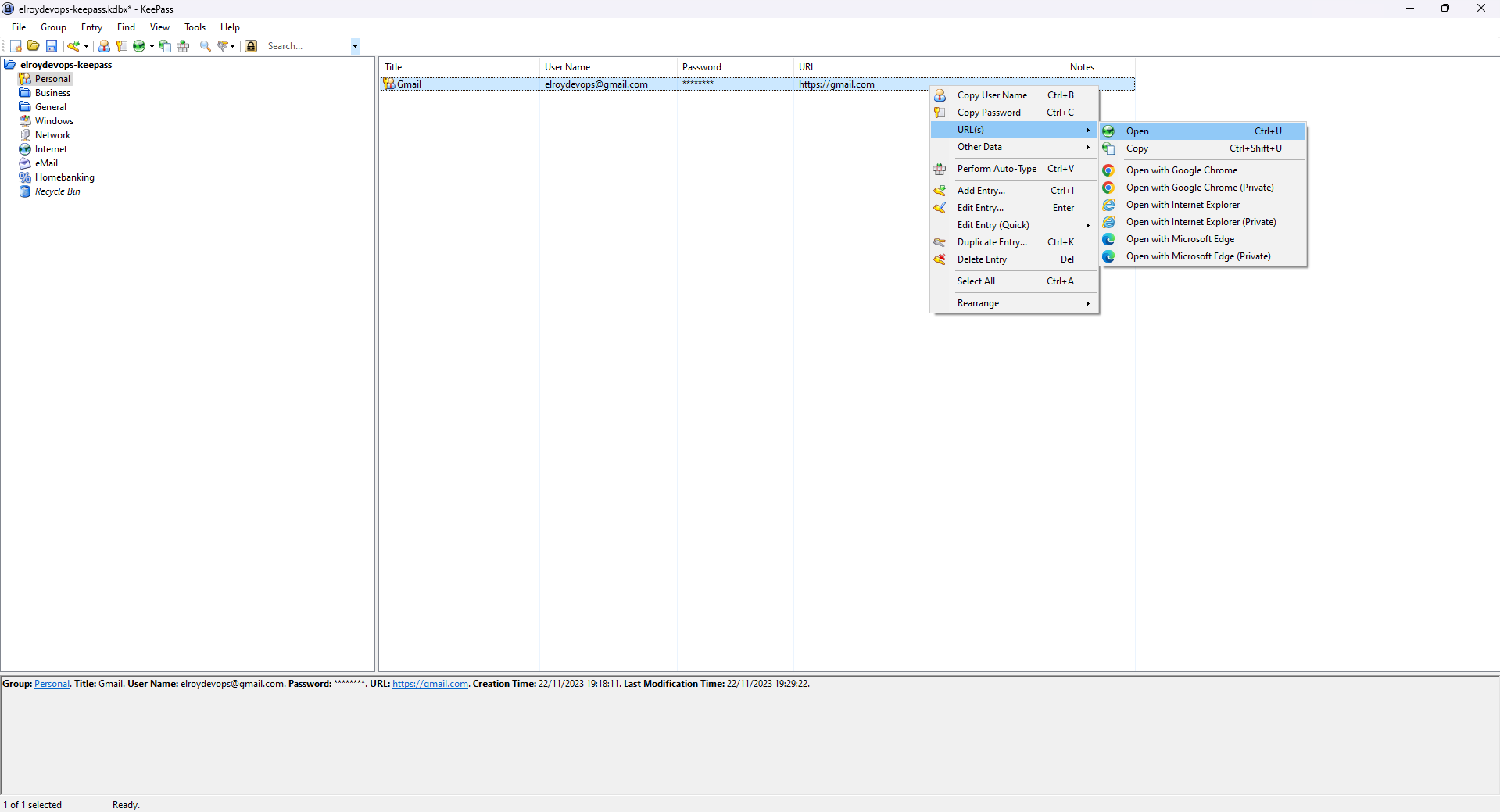Expand the Open URL toolbar dropdown arrow
Screen dimensions: 1500x812
(152, 46)
